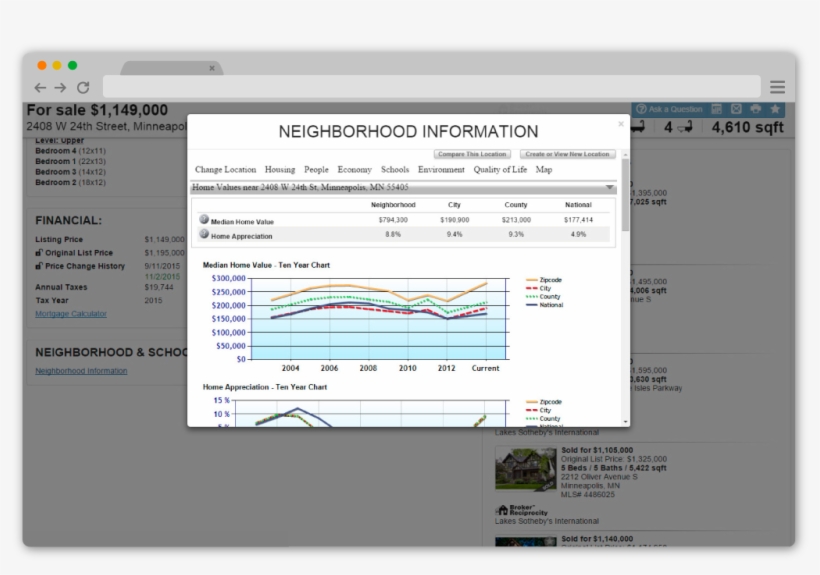The width and height of the screenshot is (820, 575).
Task: Open the Quality of Life menu
Action: point(500,170)
